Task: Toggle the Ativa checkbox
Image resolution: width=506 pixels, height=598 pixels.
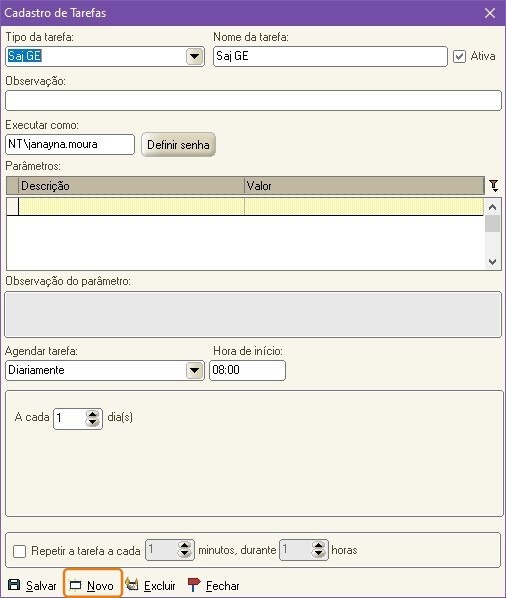Action: [x=459, y=56]
